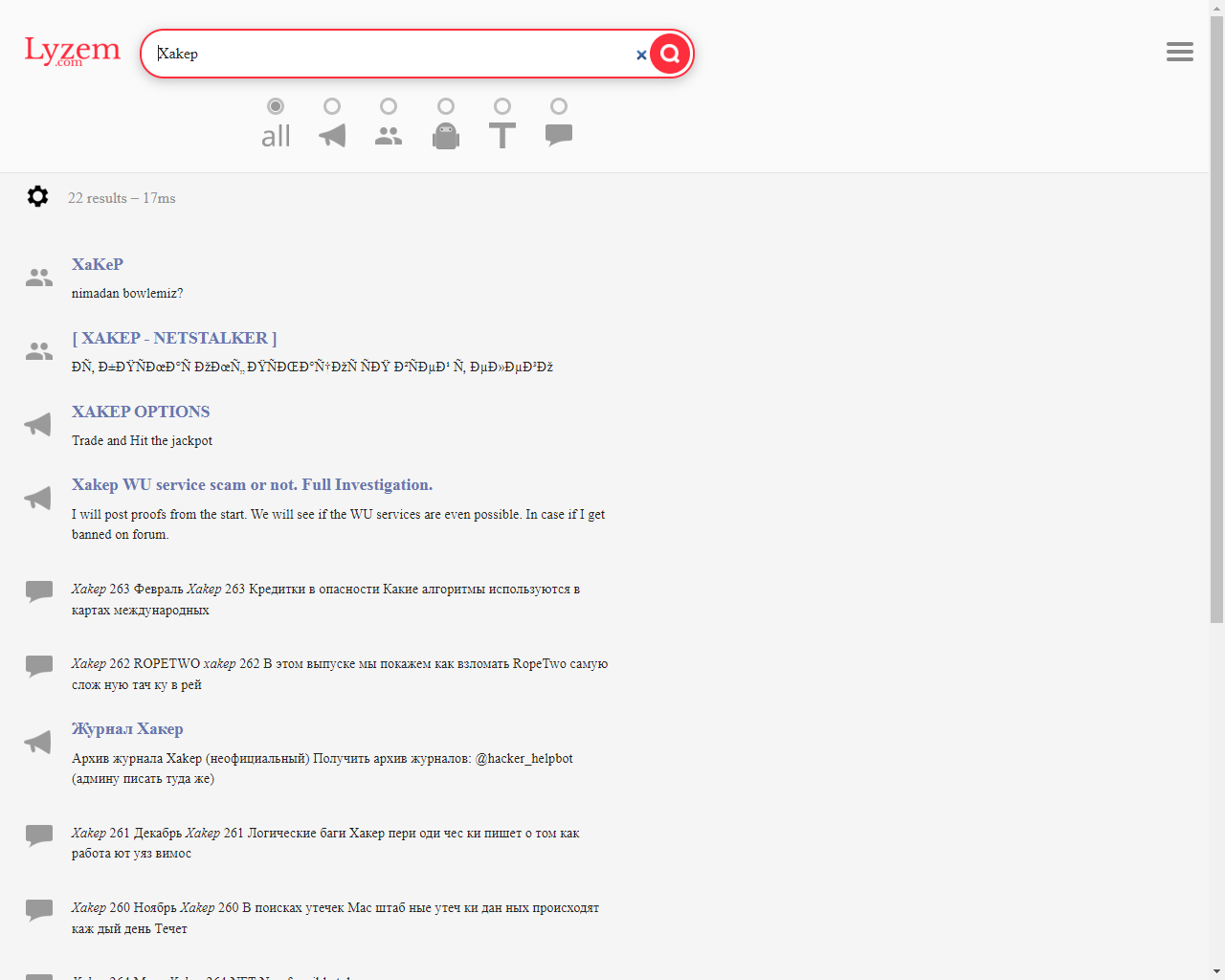This screenshot has height=980, width=1225.
Task: Click the messages speech bubble filter icon
Action: pos(559,136)
